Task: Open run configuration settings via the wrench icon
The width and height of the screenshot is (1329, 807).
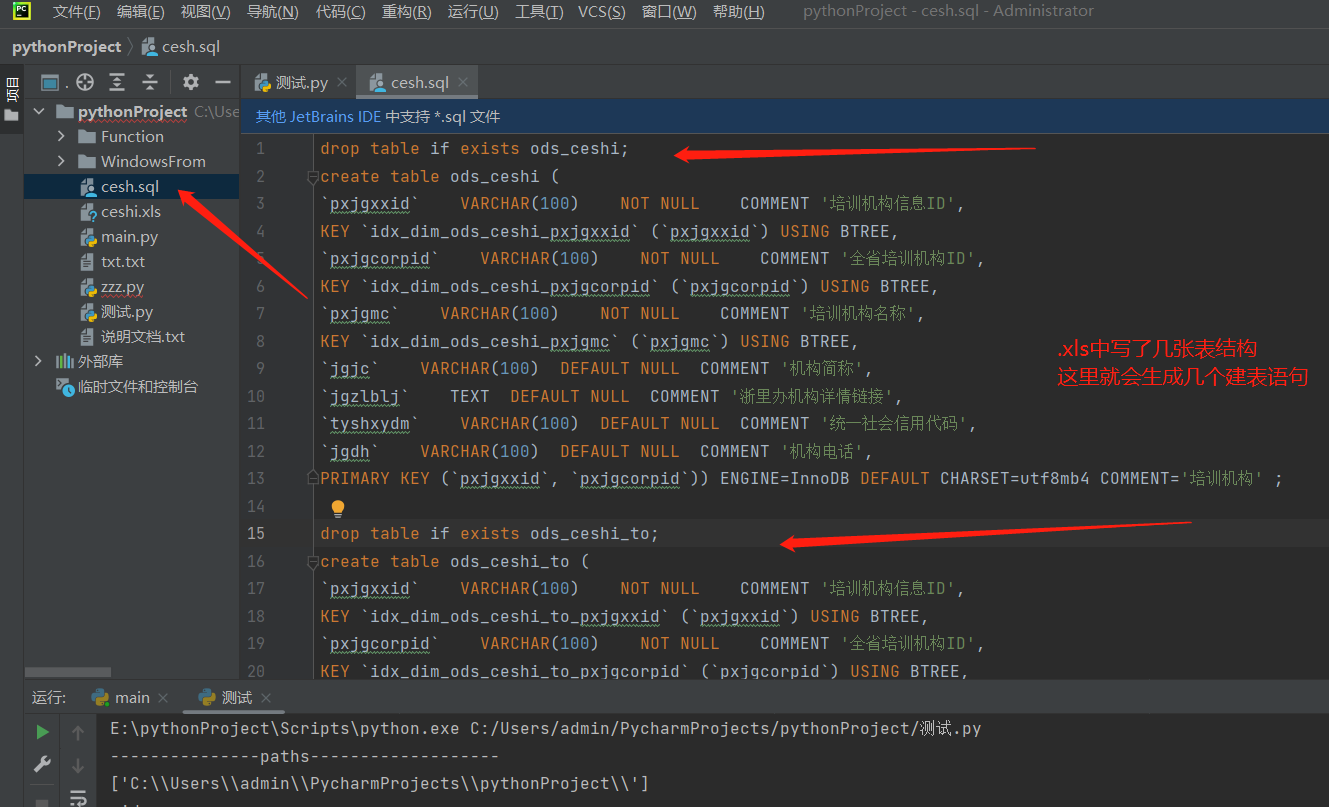Action: click(x=42, y=763)
